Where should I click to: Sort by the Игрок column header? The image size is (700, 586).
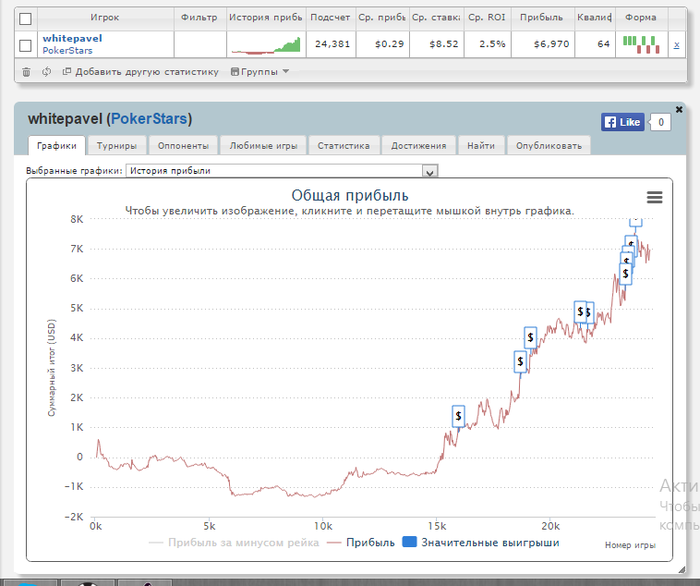pos(105,18)
